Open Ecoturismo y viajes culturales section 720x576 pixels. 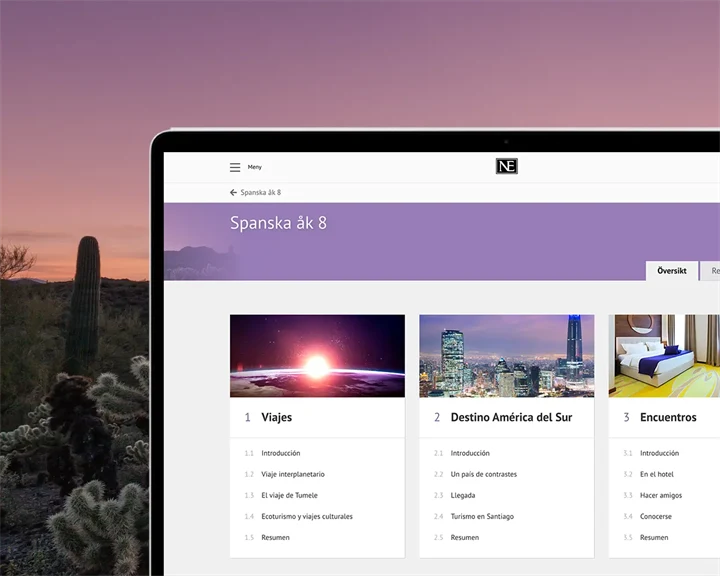(306, 516)
